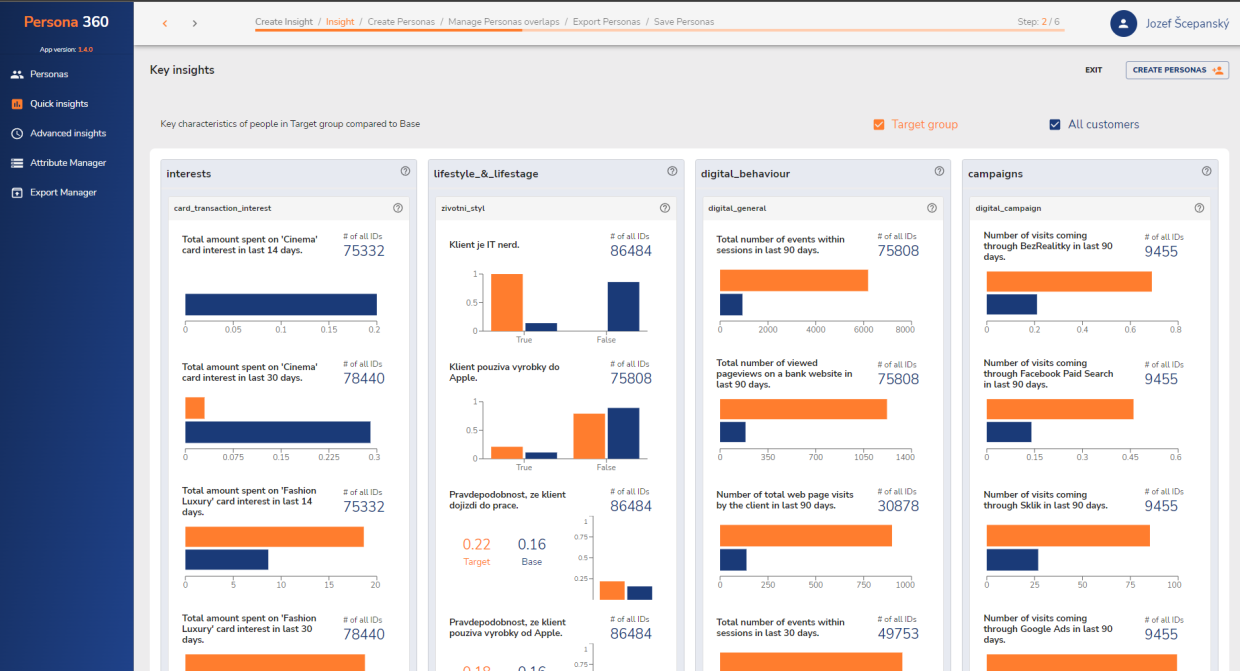Open Attribute Manager in the sidebar
The image size is (1240, 671).
pos(66,163)
